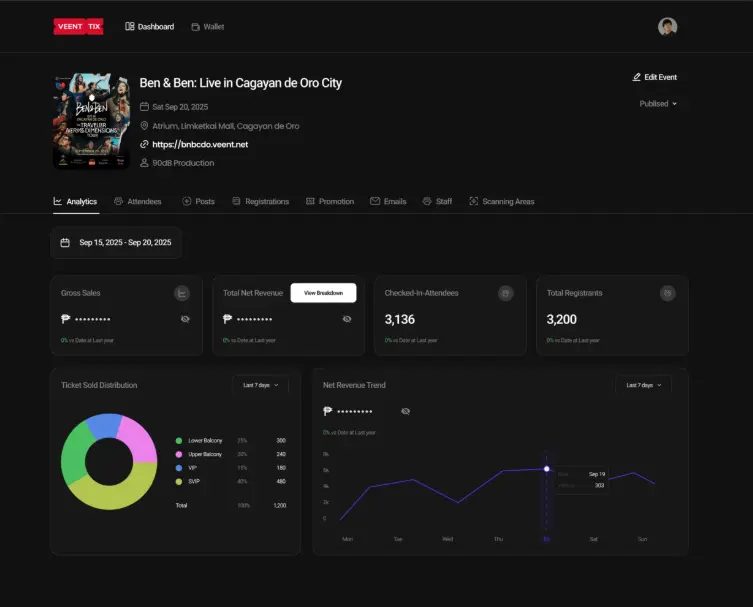
Task: Reveal the hidden Total Net Revenue amount
Action: pos(347,319)
